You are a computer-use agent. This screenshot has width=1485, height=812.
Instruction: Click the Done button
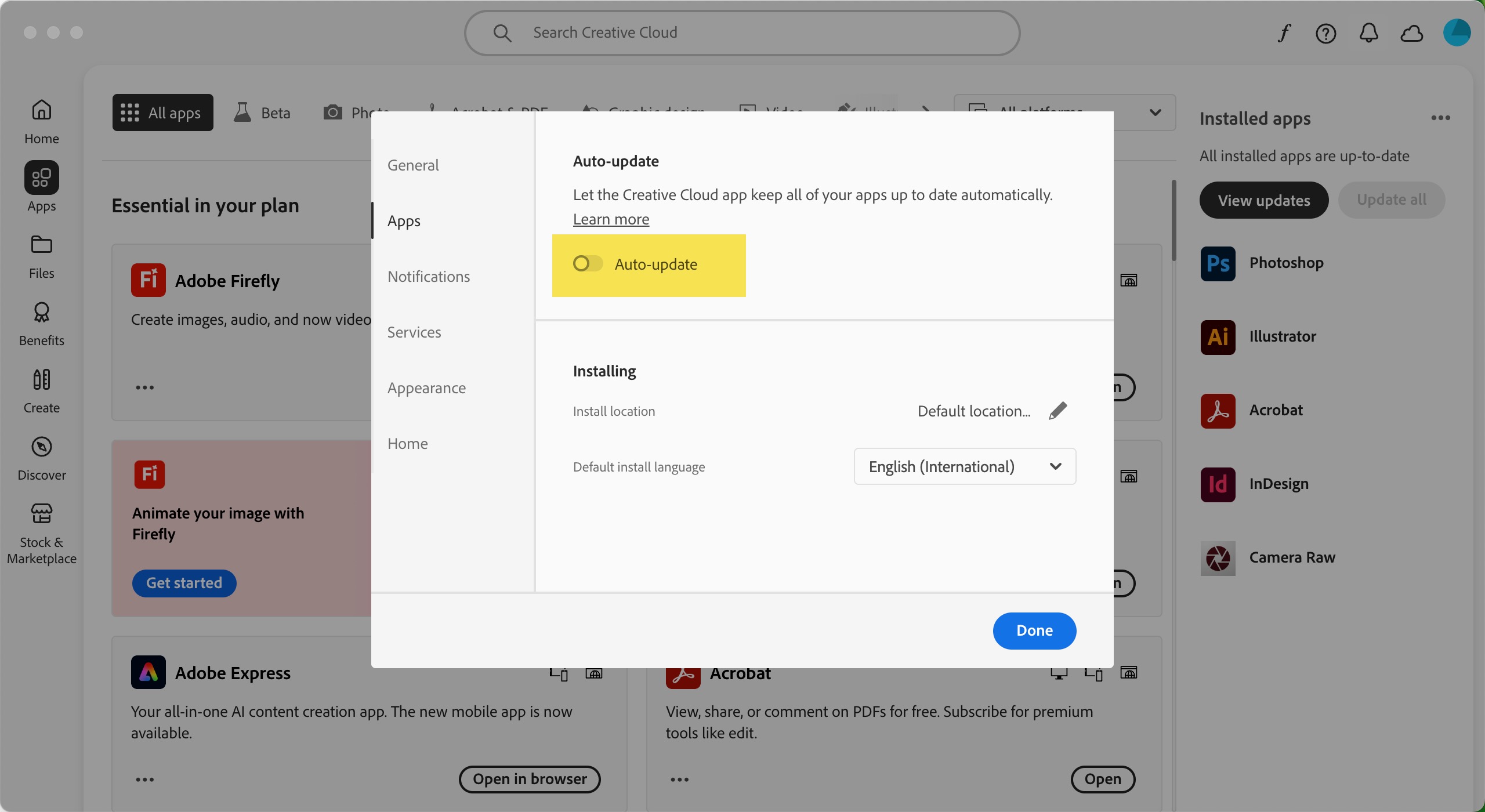click(x=1034, y=630)
